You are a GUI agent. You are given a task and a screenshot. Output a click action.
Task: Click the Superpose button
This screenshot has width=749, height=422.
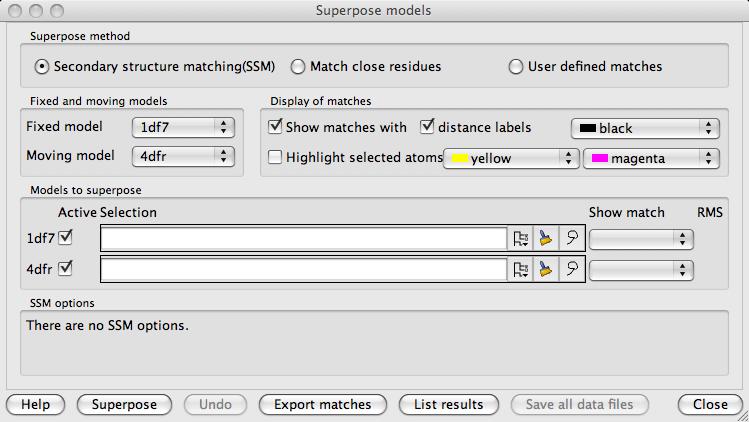coord(124,405)
